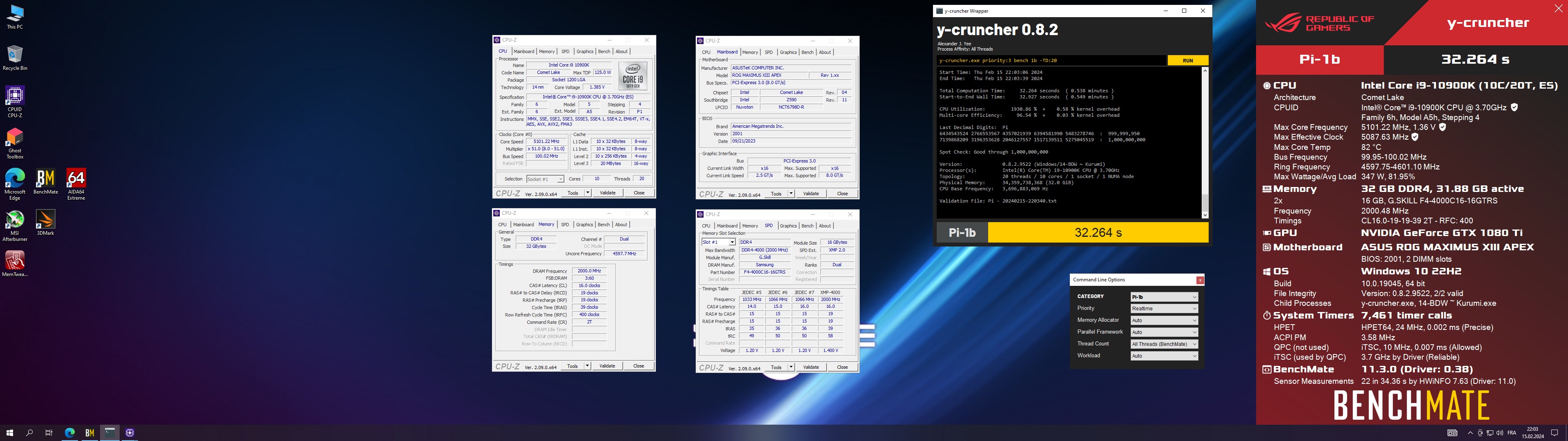The image size is (1568, 441).
Task: Click the ROG MAXIMUS XIII APEX model field
Action: 769,76
